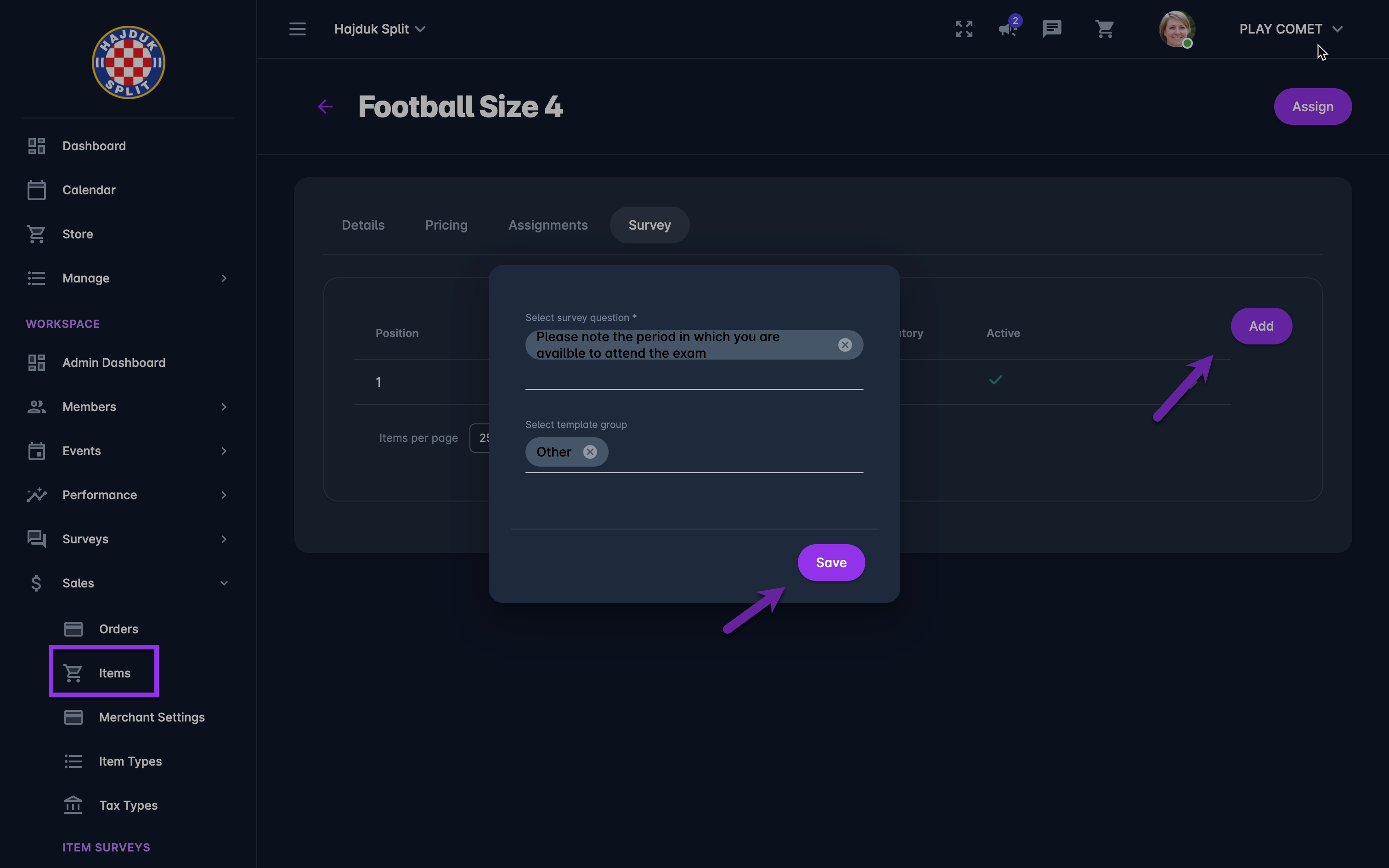This screenshot has height=868, width=1389.
Task: Remove the selected survey question chip
Action: tap(844, 345)
